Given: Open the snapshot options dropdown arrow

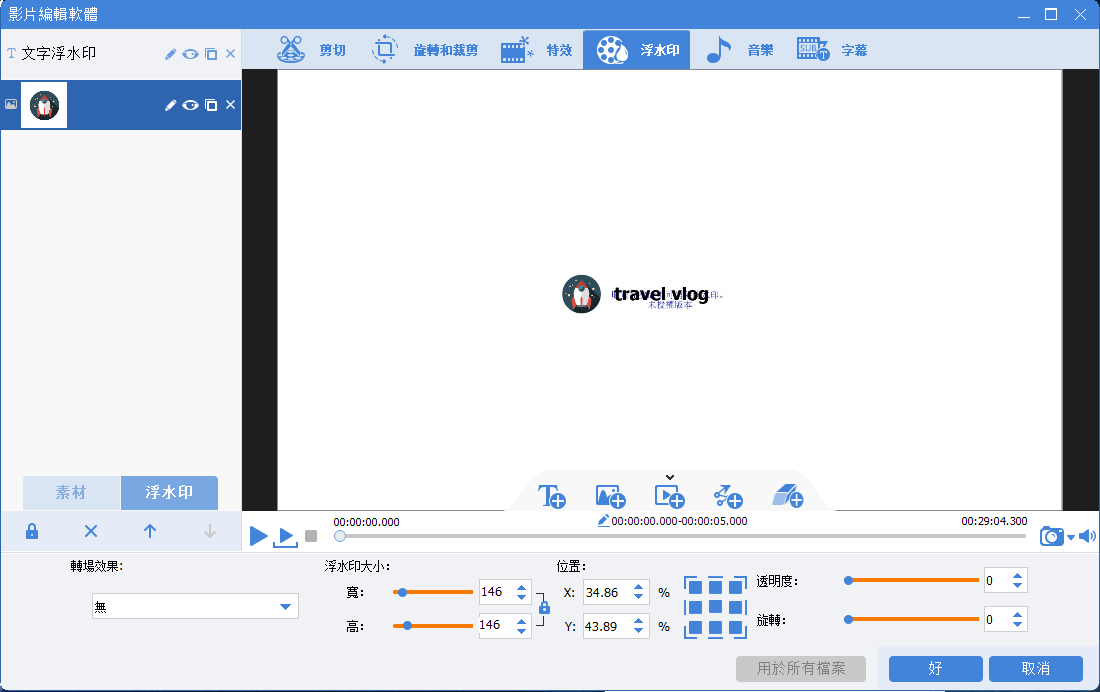Looking at the screenshot, I should (x=1071, y=538).
